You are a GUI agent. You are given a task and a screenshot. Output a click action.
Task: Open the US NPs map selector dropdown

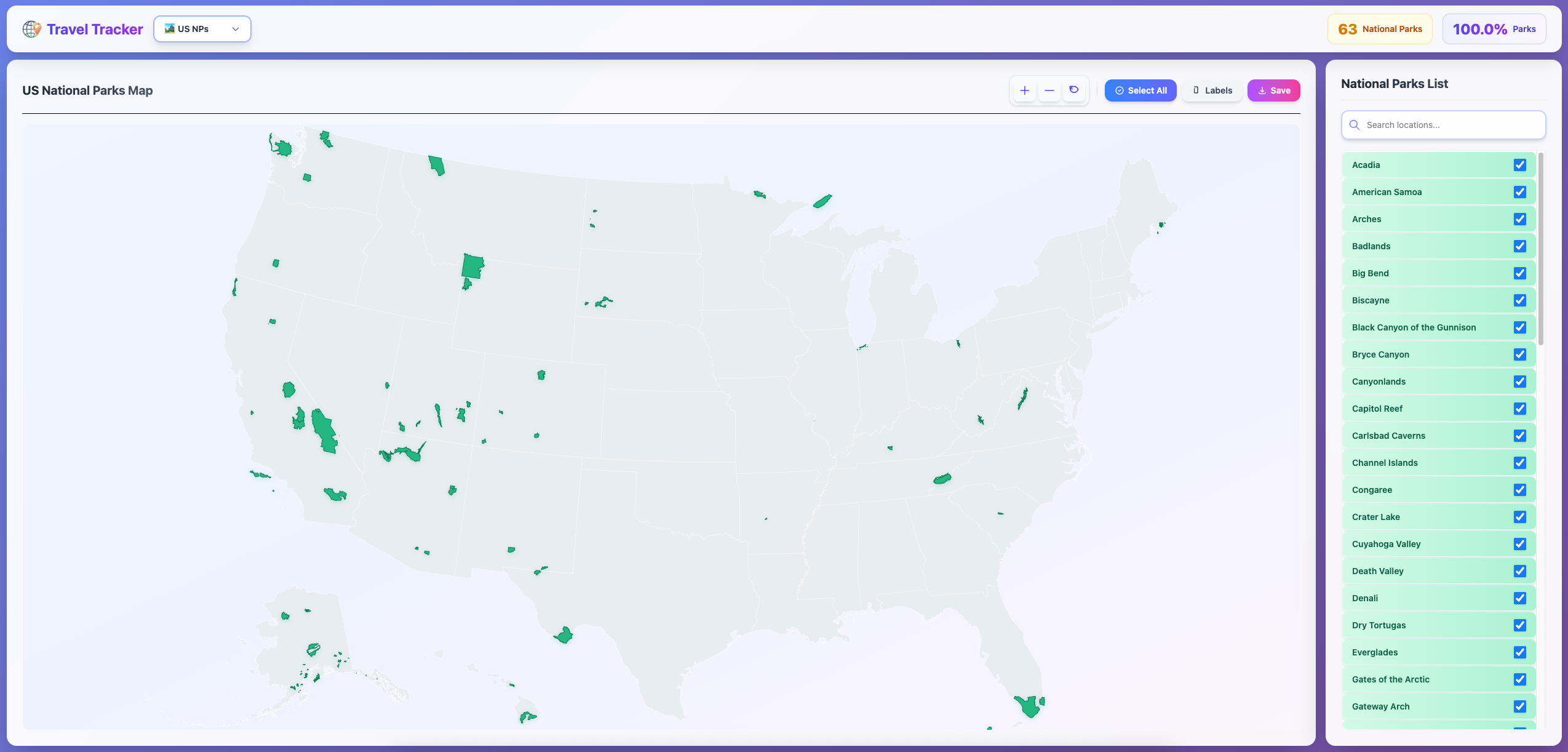pyautogui.click(x=202, y=28)
